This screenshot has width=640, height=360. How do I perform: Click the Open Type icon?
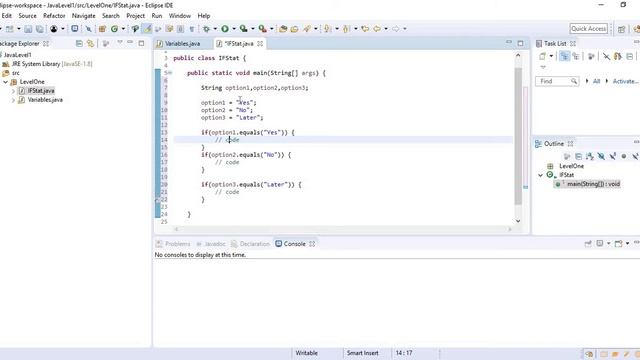pos(283,29)
